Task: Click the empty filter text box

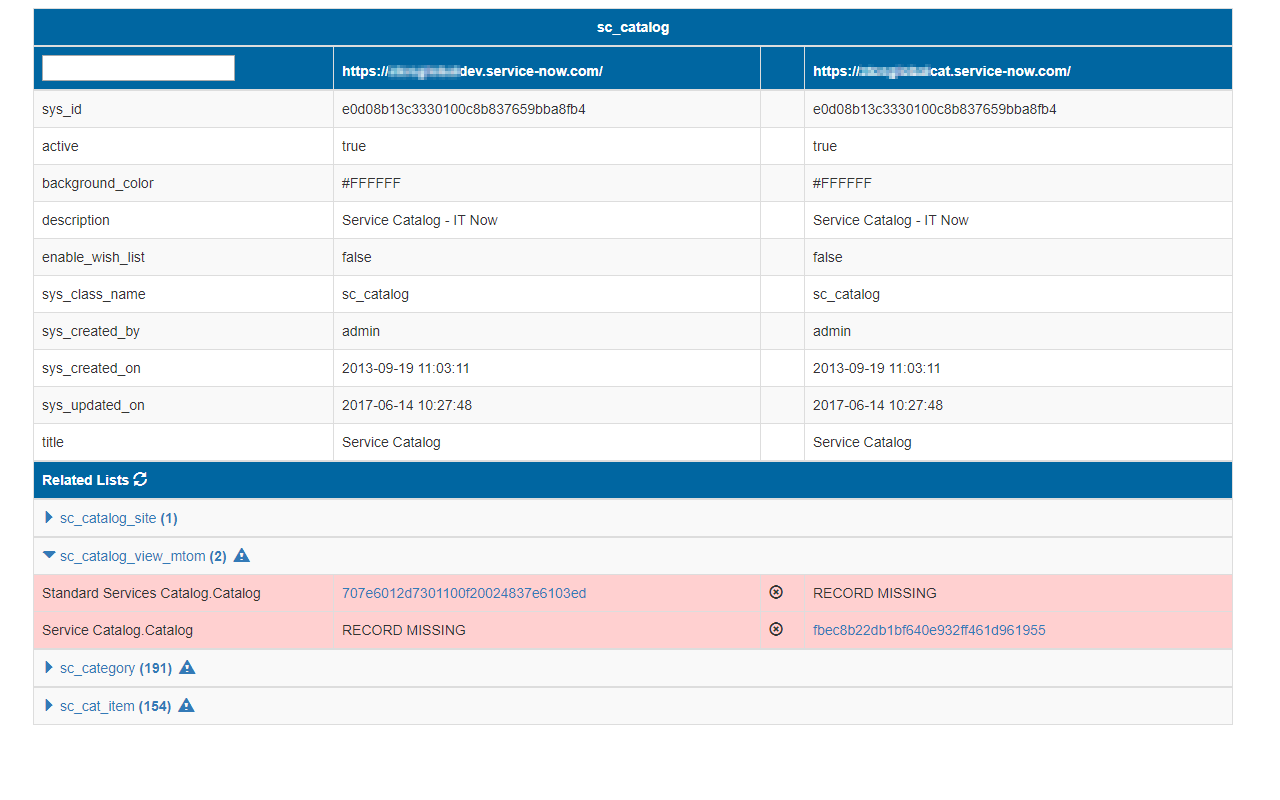Action: [137, 67]
